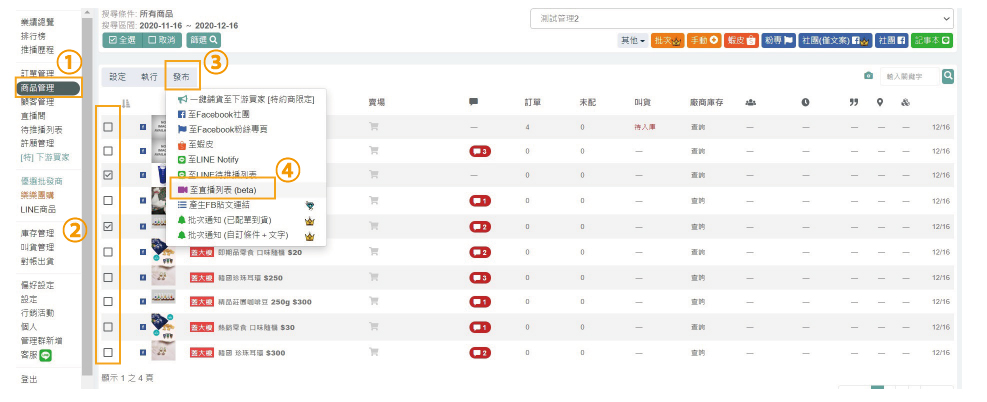The height and width of the screenshot is (402, 987).
Task: Select 至Facebook社團 in the publish menu
Action: tap(214, 116)
